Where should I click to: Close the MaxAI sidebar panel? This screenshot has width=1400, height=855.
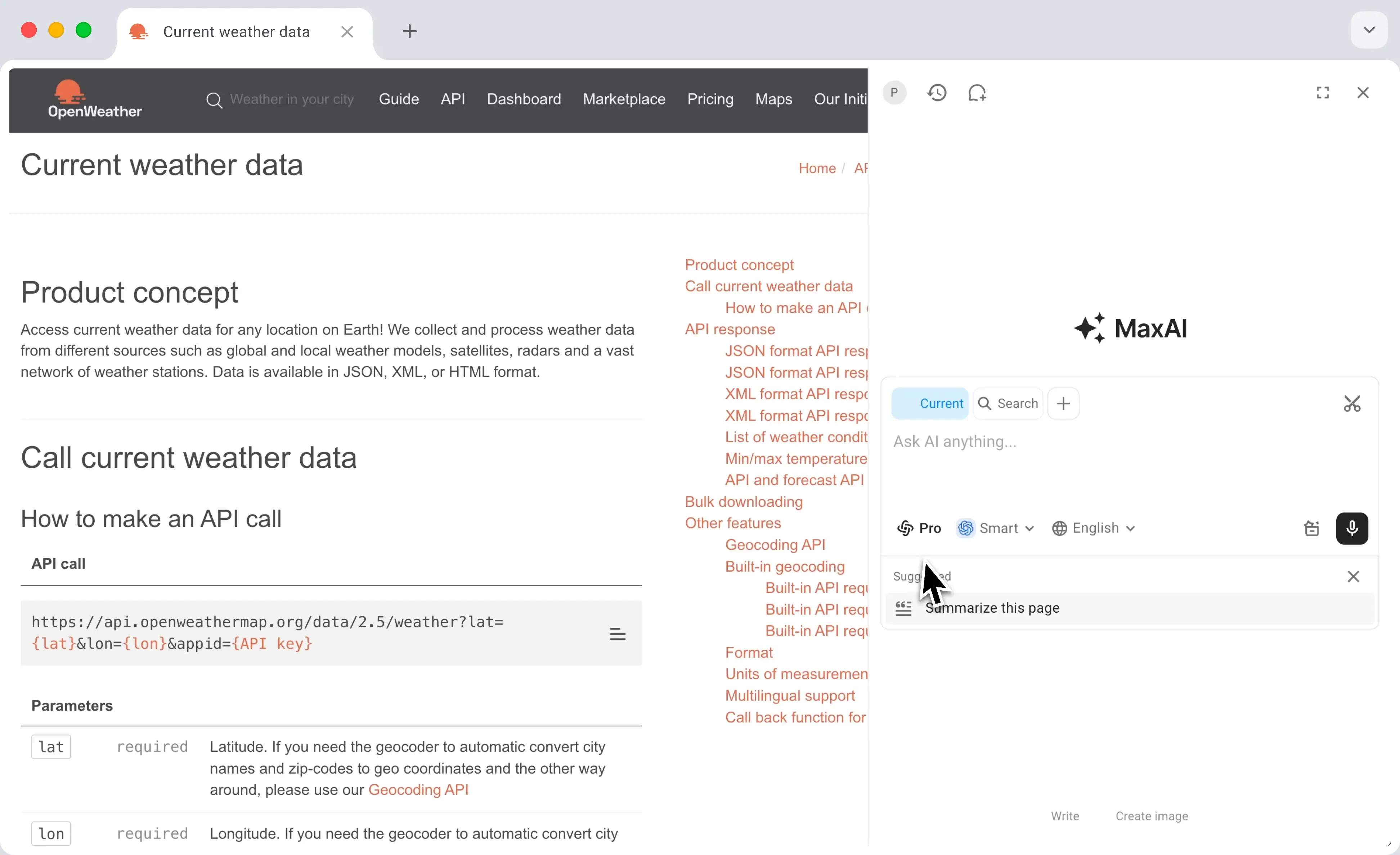tap(1363, 93)
